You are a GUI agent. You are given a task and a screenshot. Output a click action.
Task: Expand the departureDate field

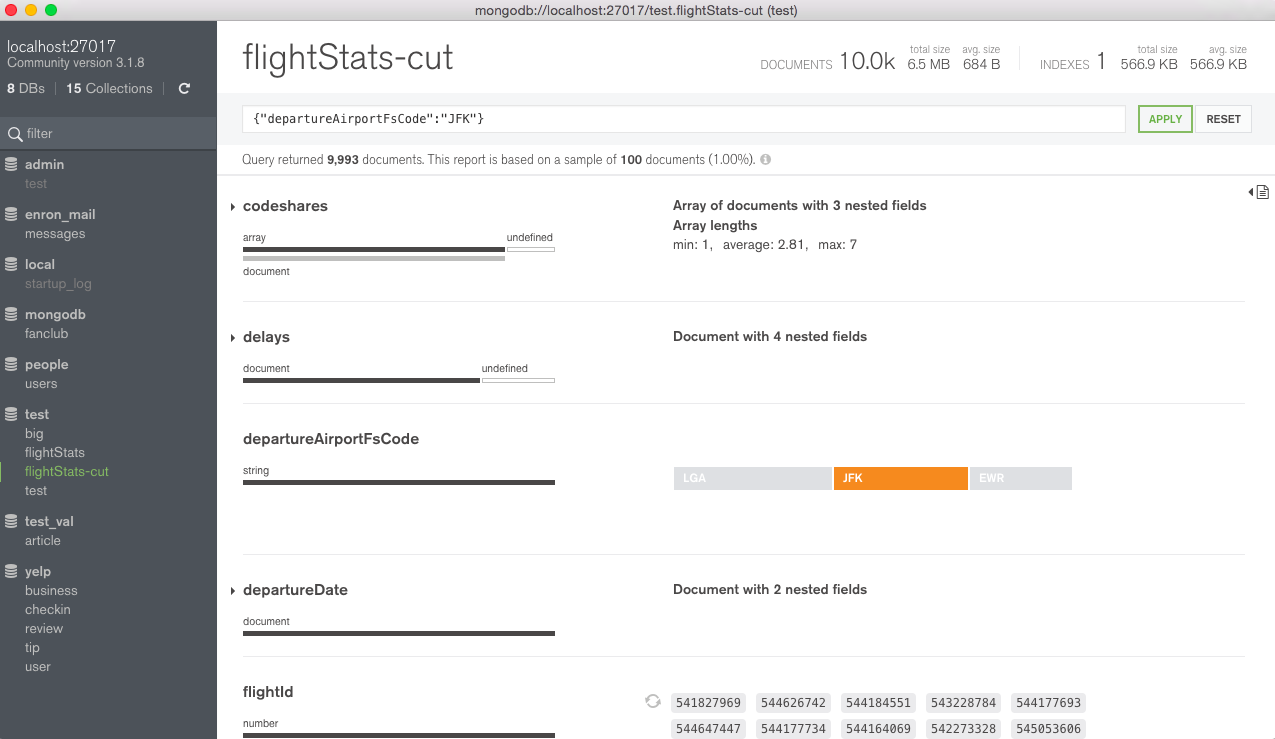(233, 591)
